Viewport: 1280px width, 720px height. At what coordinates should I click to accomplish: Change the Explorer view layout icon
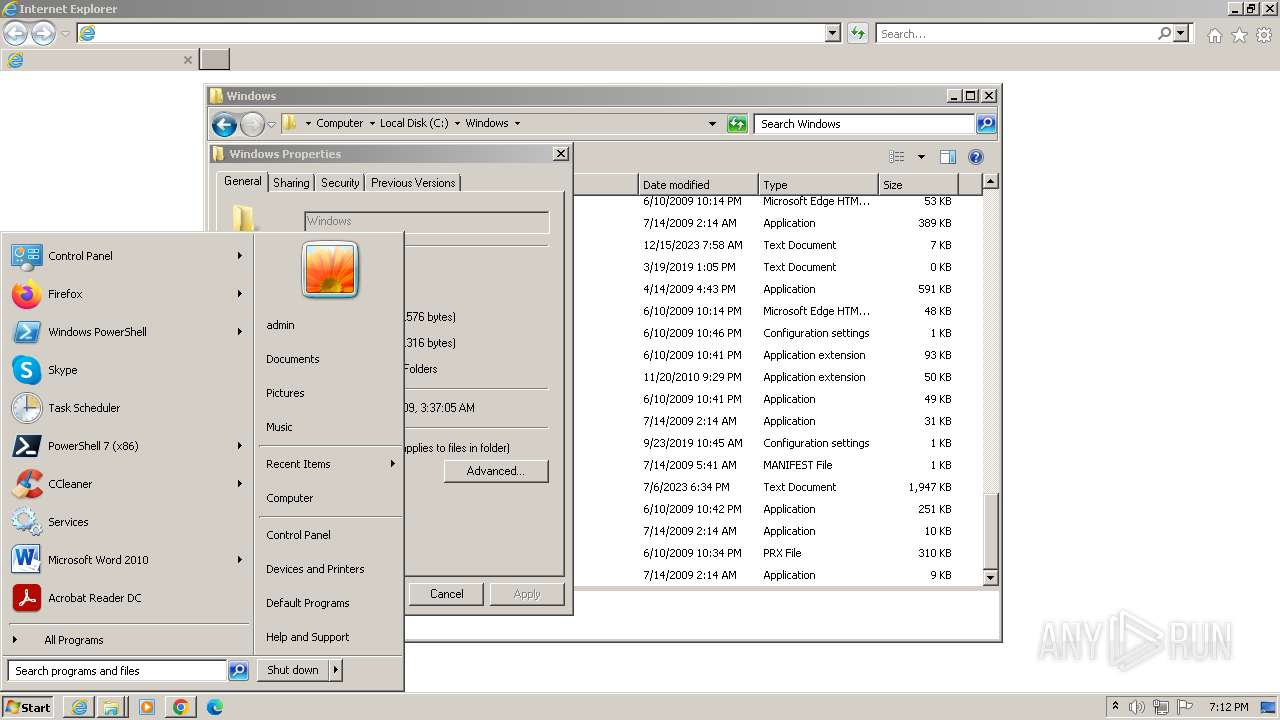pos(897,157)
